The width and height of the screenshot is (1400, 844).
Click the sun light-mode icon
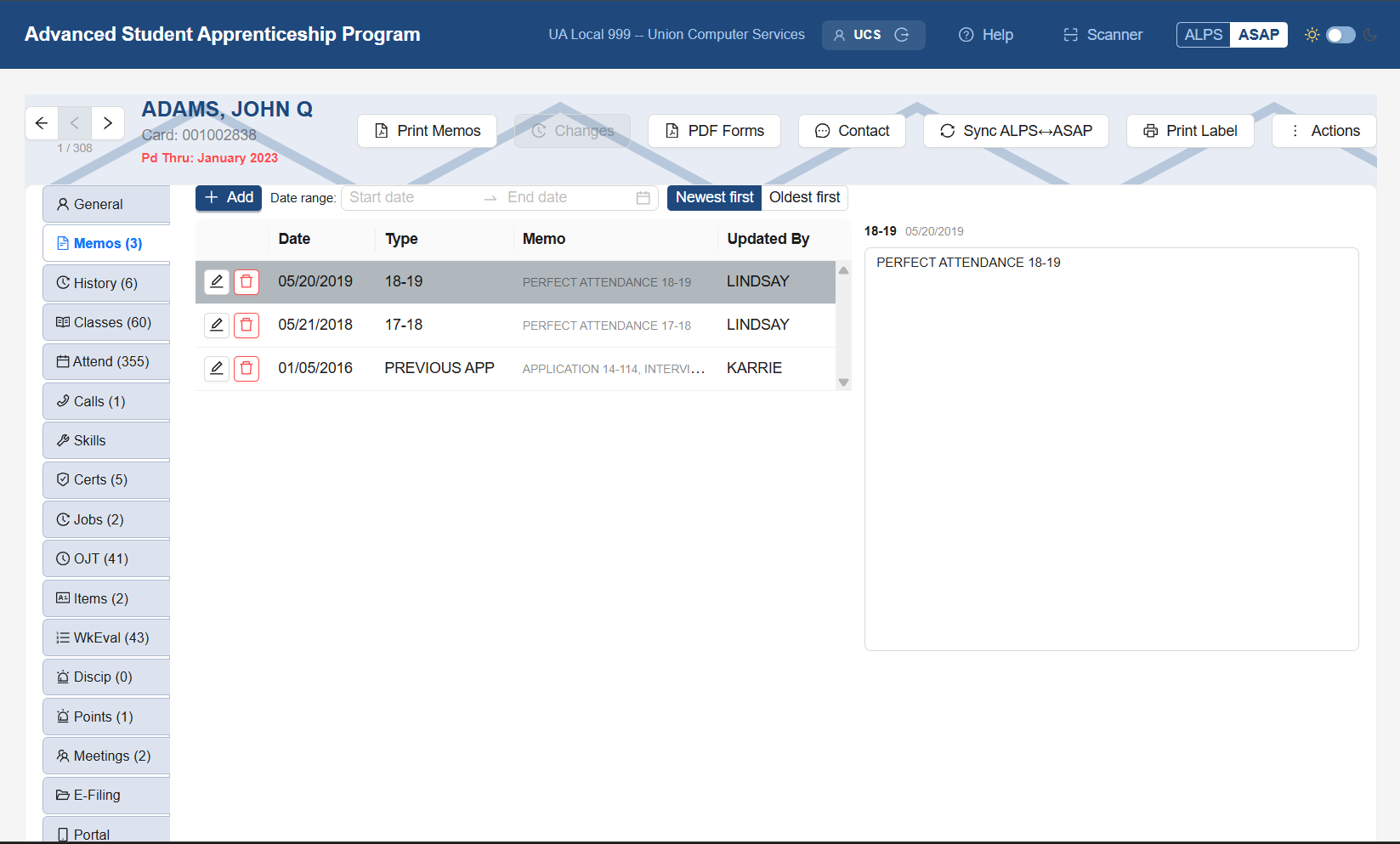click(1312, 35)
